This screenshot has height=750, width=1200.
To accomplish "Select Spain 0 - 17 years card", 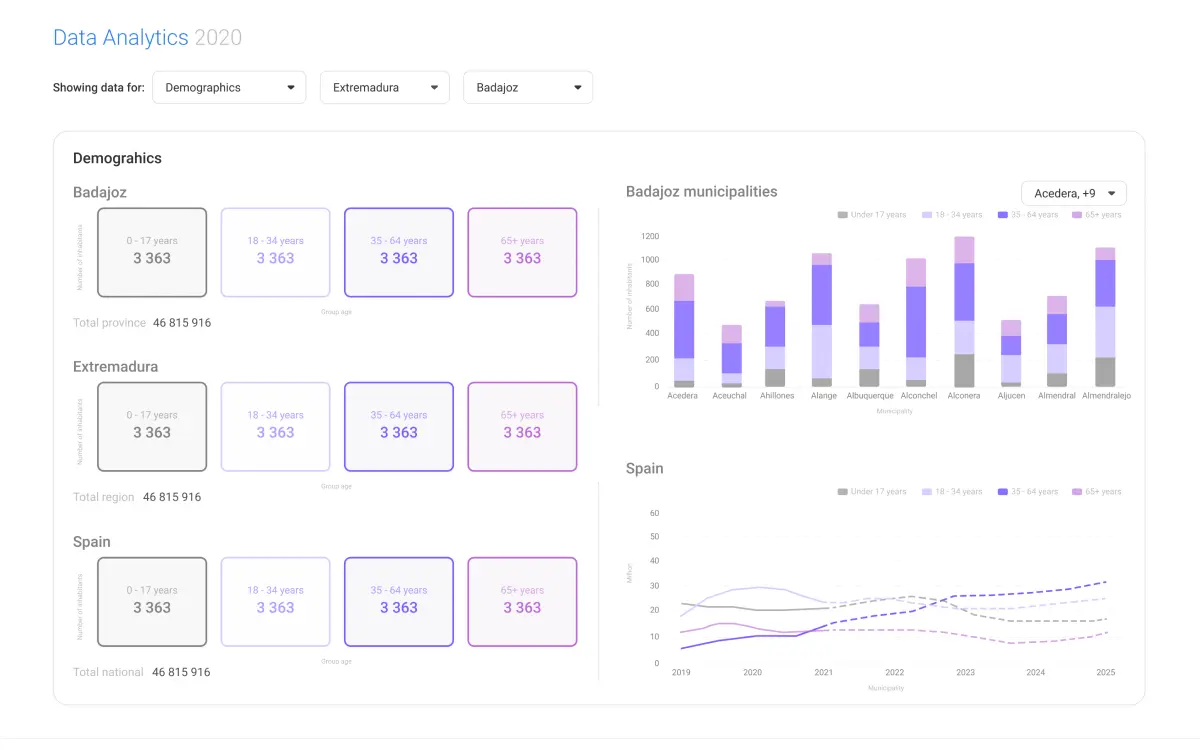I will point(152,602).
